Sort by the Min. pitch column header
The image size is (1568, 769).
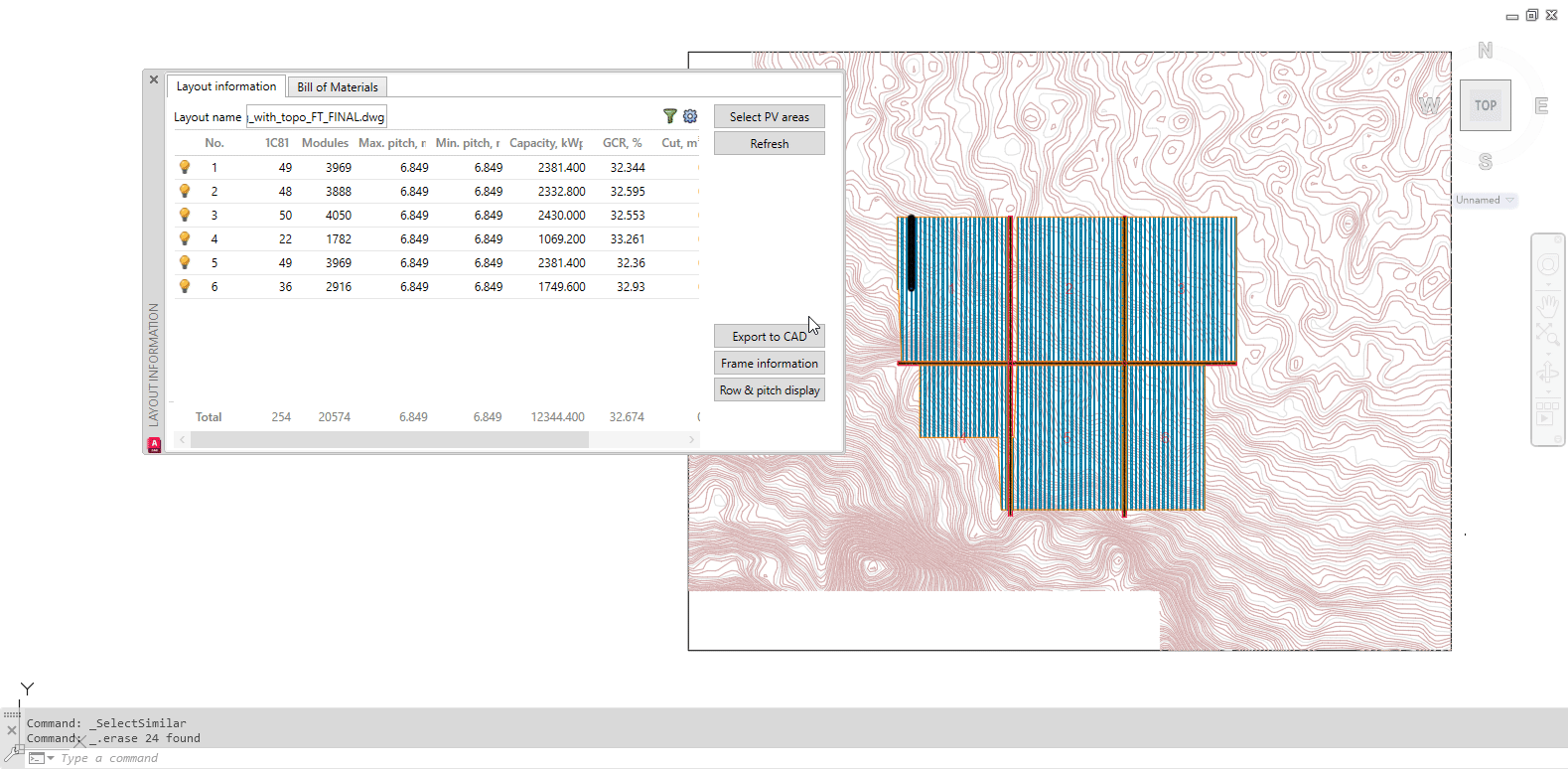(468, 143)
